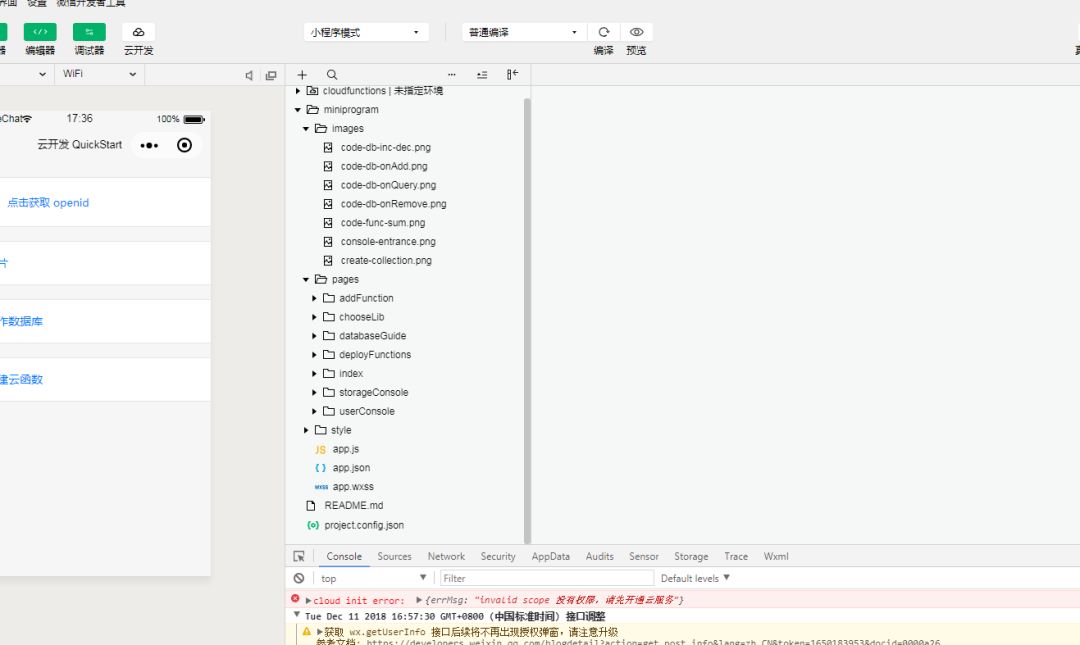Switch to the Audits tab

(599, 556)
